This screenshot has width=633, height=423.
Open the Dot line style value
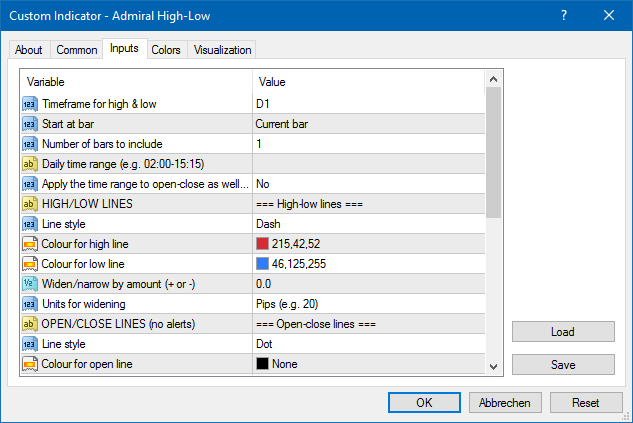[369, 344]
